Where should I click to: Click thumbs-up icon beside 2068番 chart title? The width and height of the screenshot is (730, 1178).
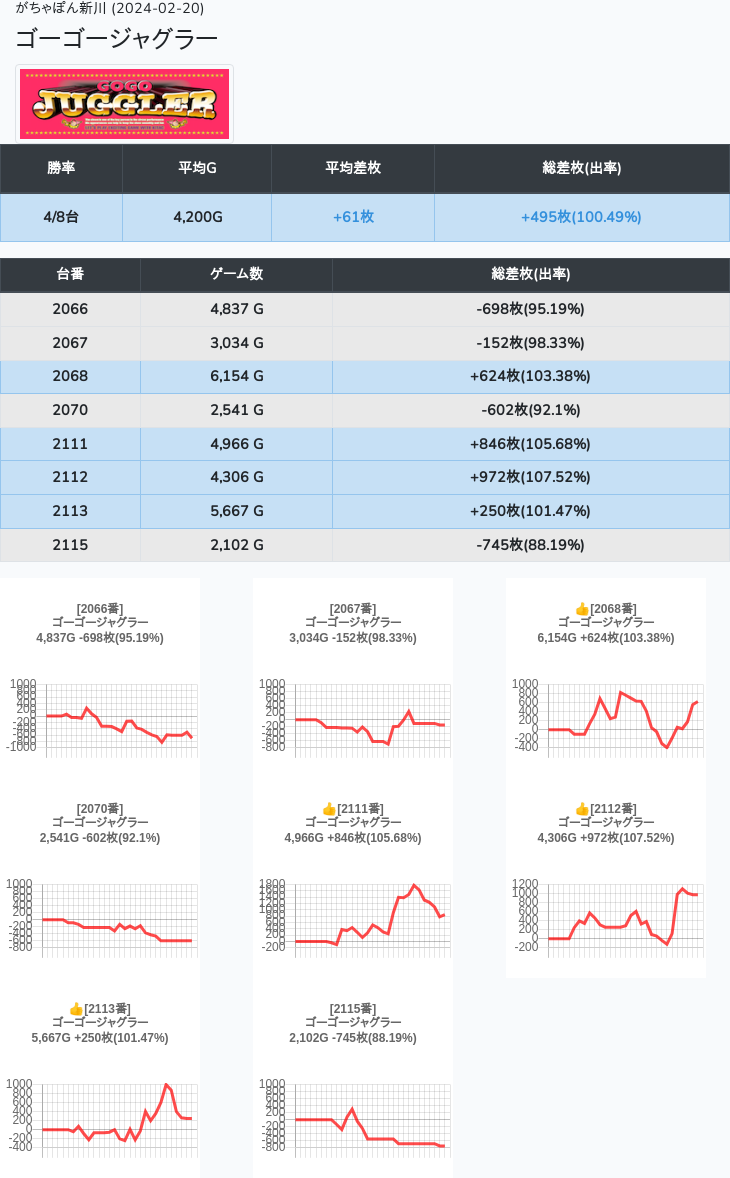coord(582,609)
